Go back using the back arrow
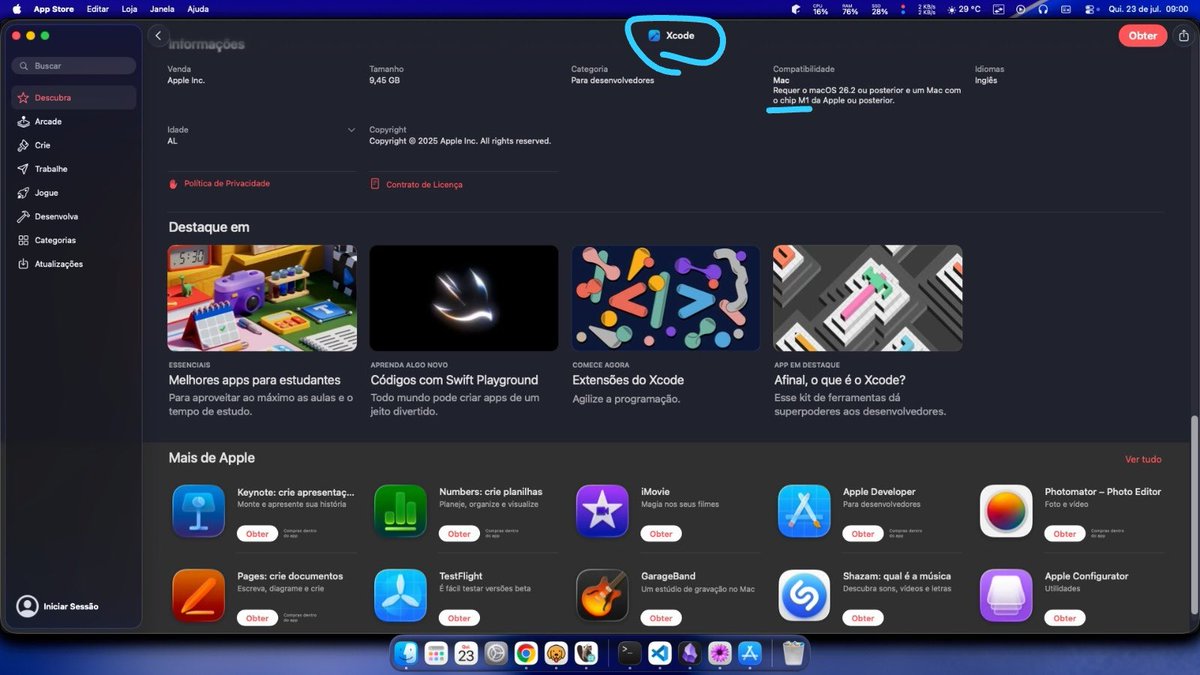 (158, 36)
